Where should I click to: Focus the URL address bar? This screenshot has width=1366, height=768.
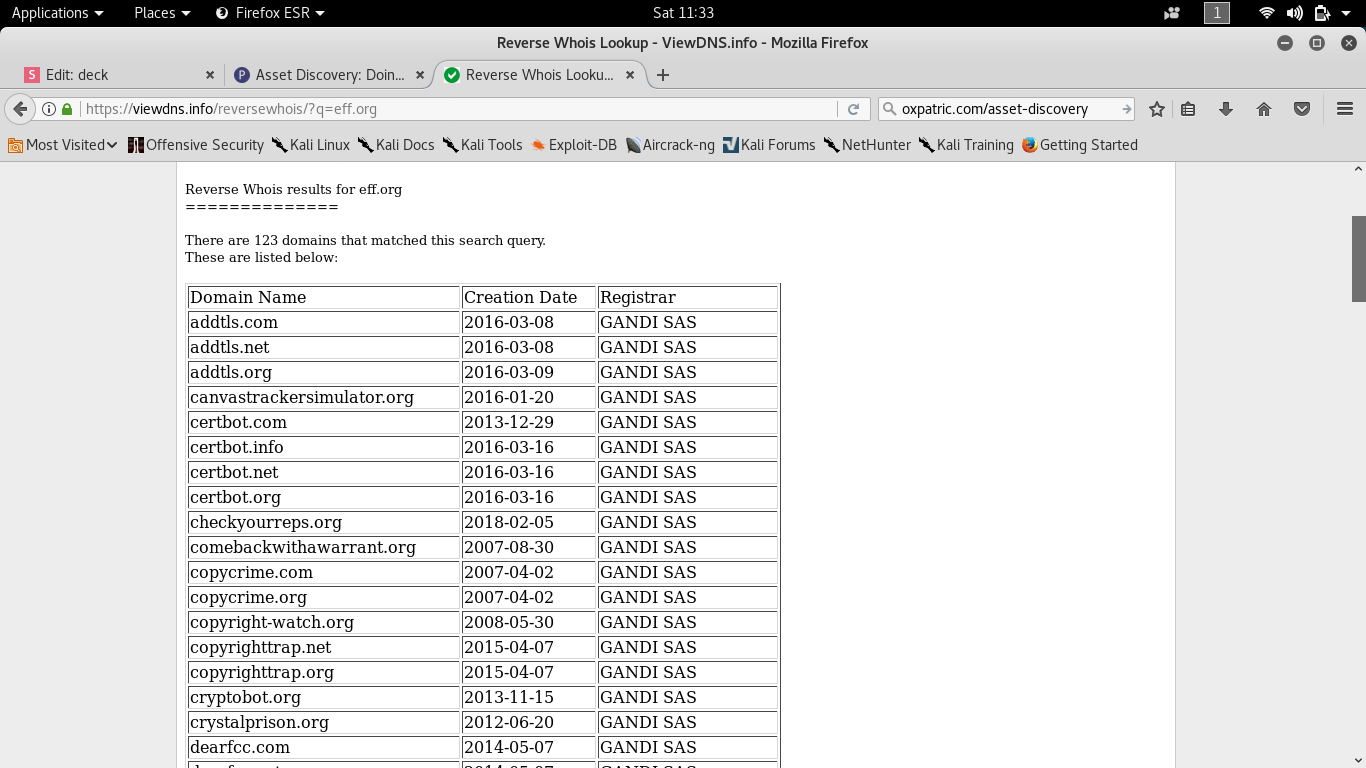click(458, 109)
